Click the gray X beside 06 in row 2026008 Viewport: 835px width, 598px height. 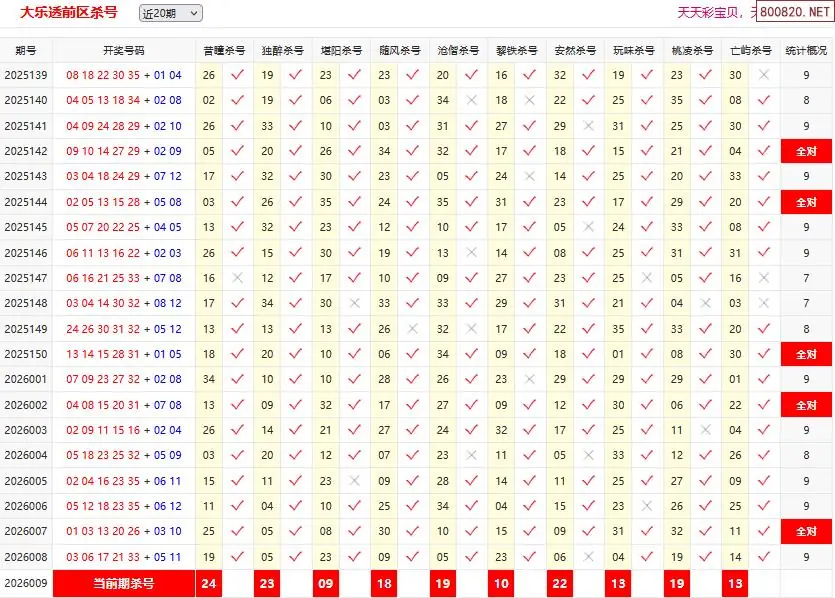point(589,557)
